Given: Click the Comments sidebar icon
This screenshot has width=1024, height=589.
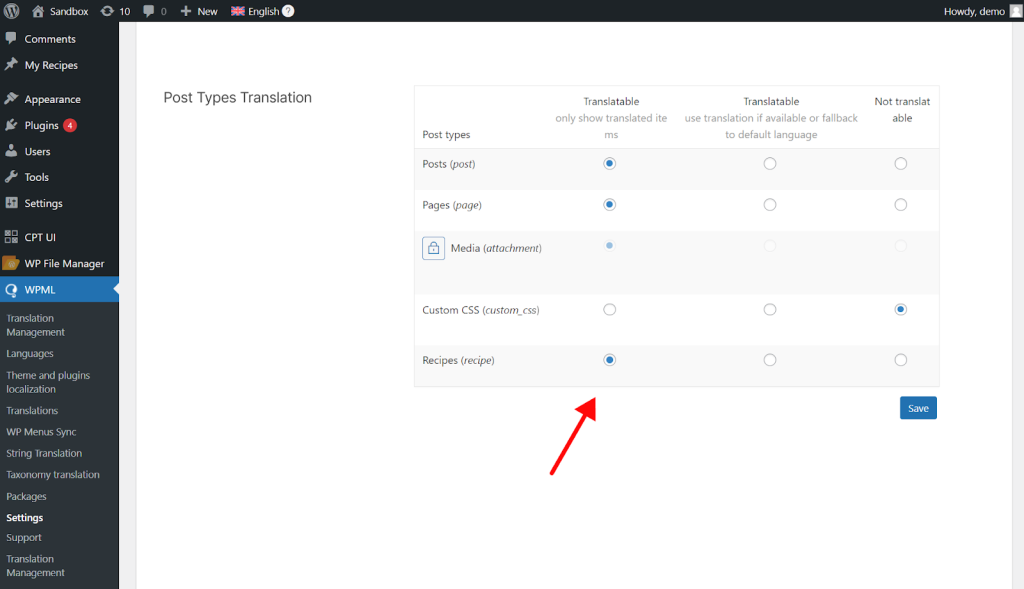Looking at the screenshot, I should (x=11, y=38).
